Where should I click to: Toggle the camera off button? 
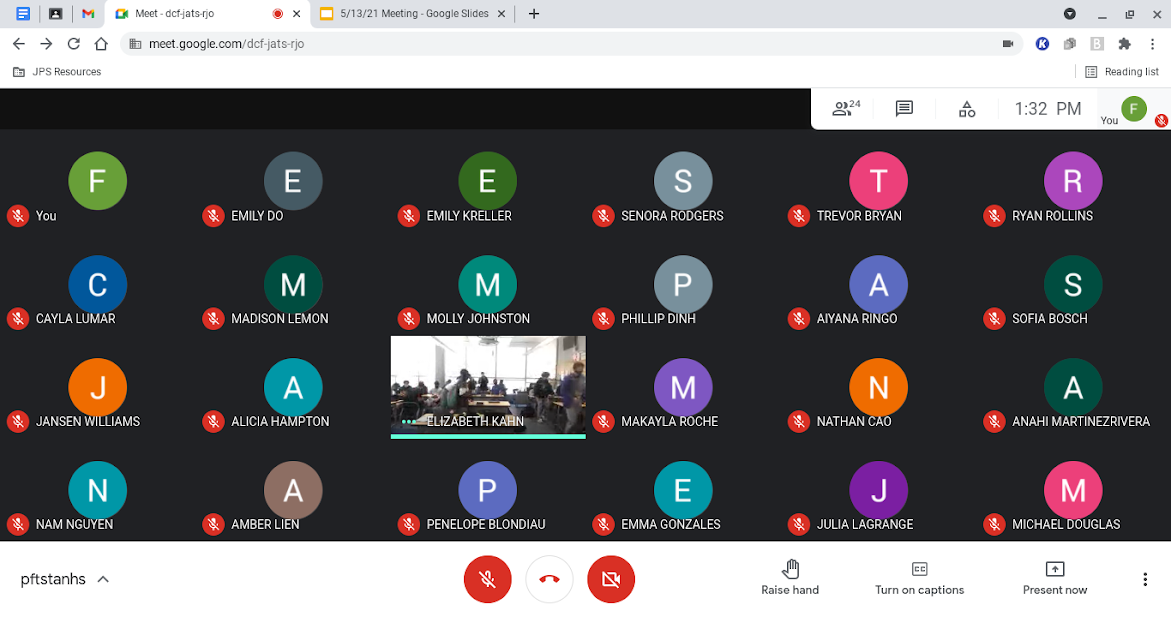tap(611, 579)
